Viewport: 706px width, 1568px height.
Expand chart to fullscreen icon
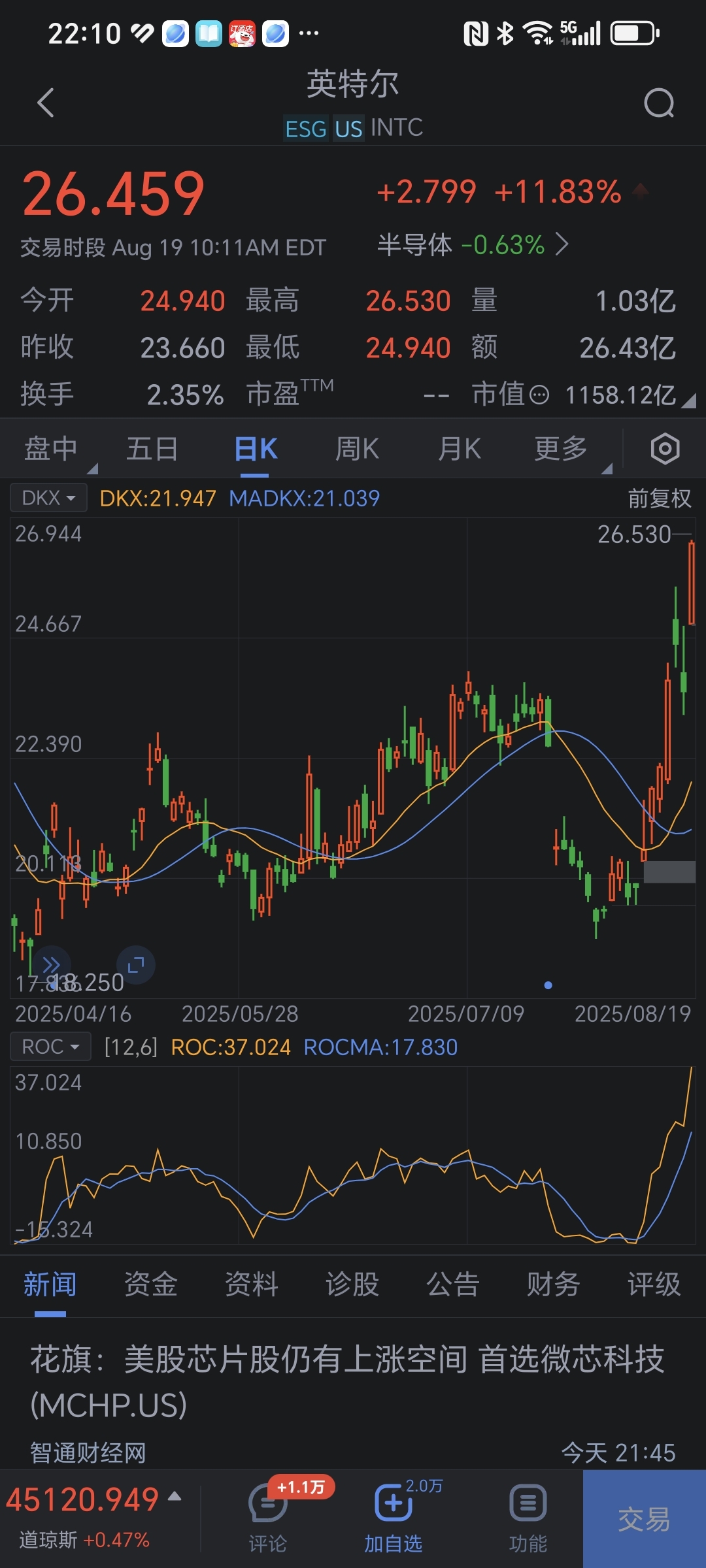[135, 965]
